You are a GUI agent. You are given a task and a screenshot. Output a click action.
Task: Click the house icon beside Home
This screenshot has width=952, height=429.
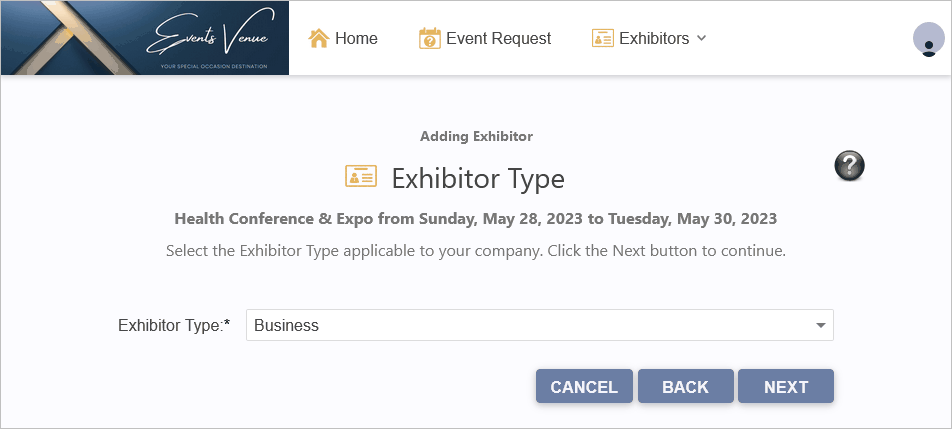coord(319,38)
